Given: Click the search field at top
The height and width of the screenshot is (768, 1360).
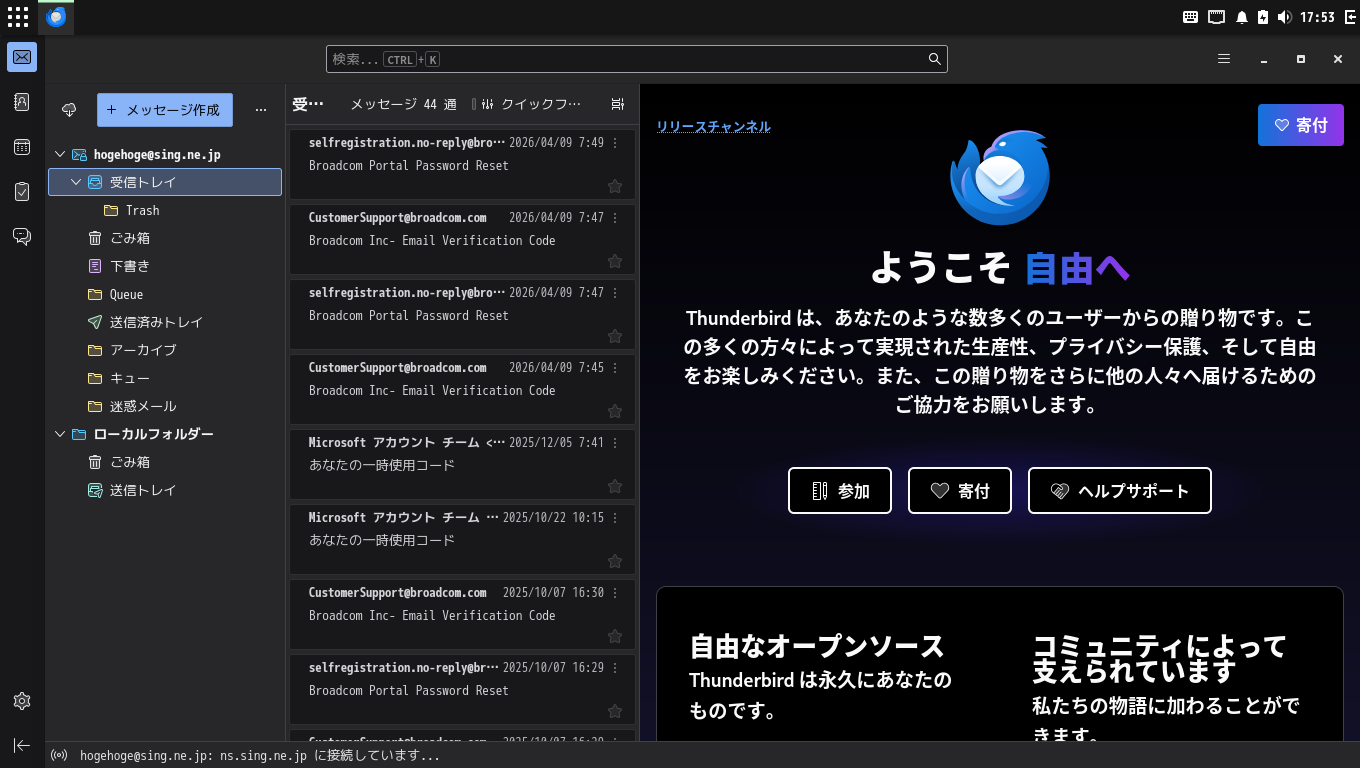Looking at the screenshot, I should coord(636,59).
